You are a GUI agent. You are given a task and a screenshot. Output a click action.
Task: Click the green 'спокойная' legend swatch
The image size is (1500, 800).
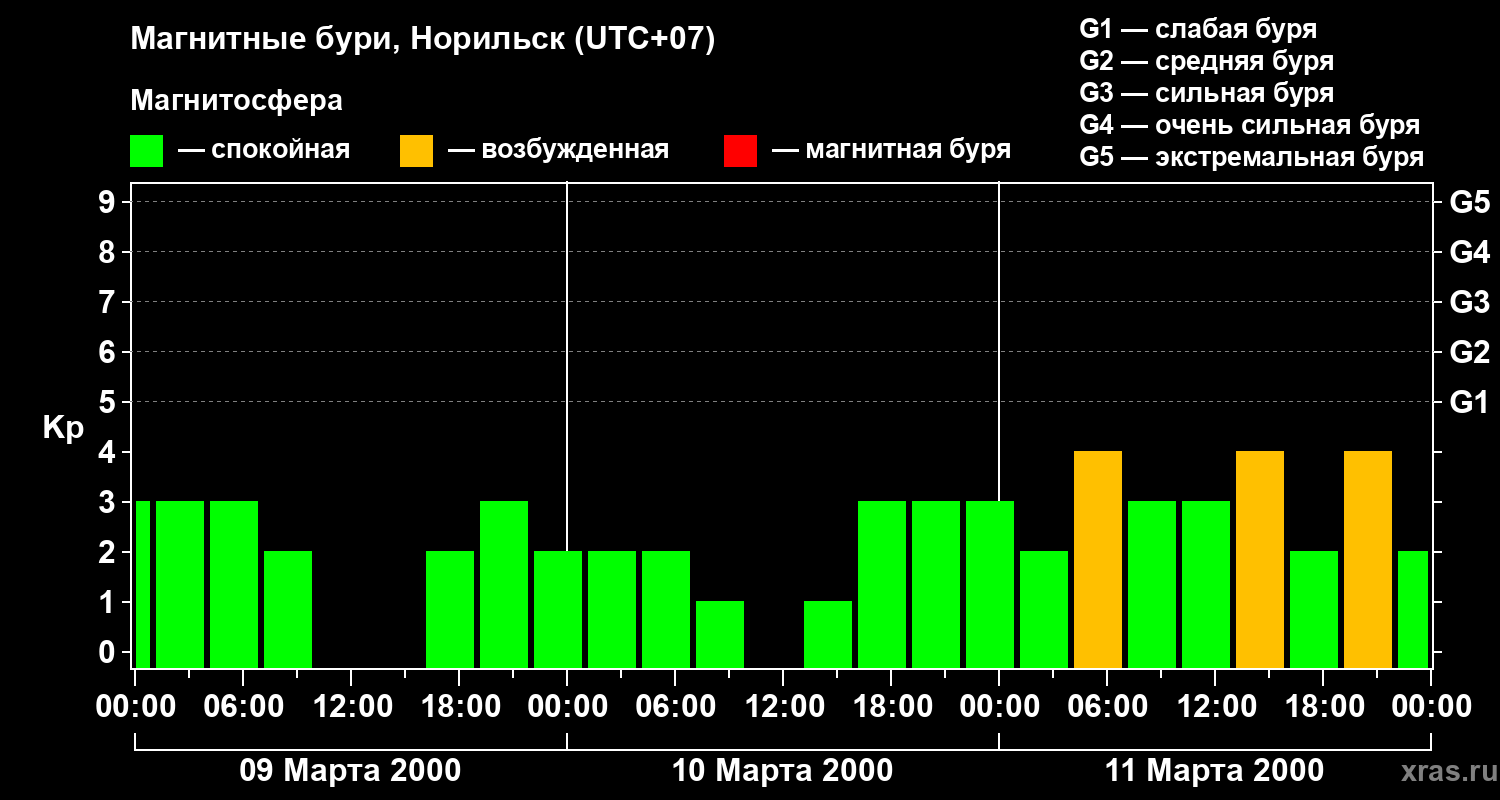click(x=147, y=151)
